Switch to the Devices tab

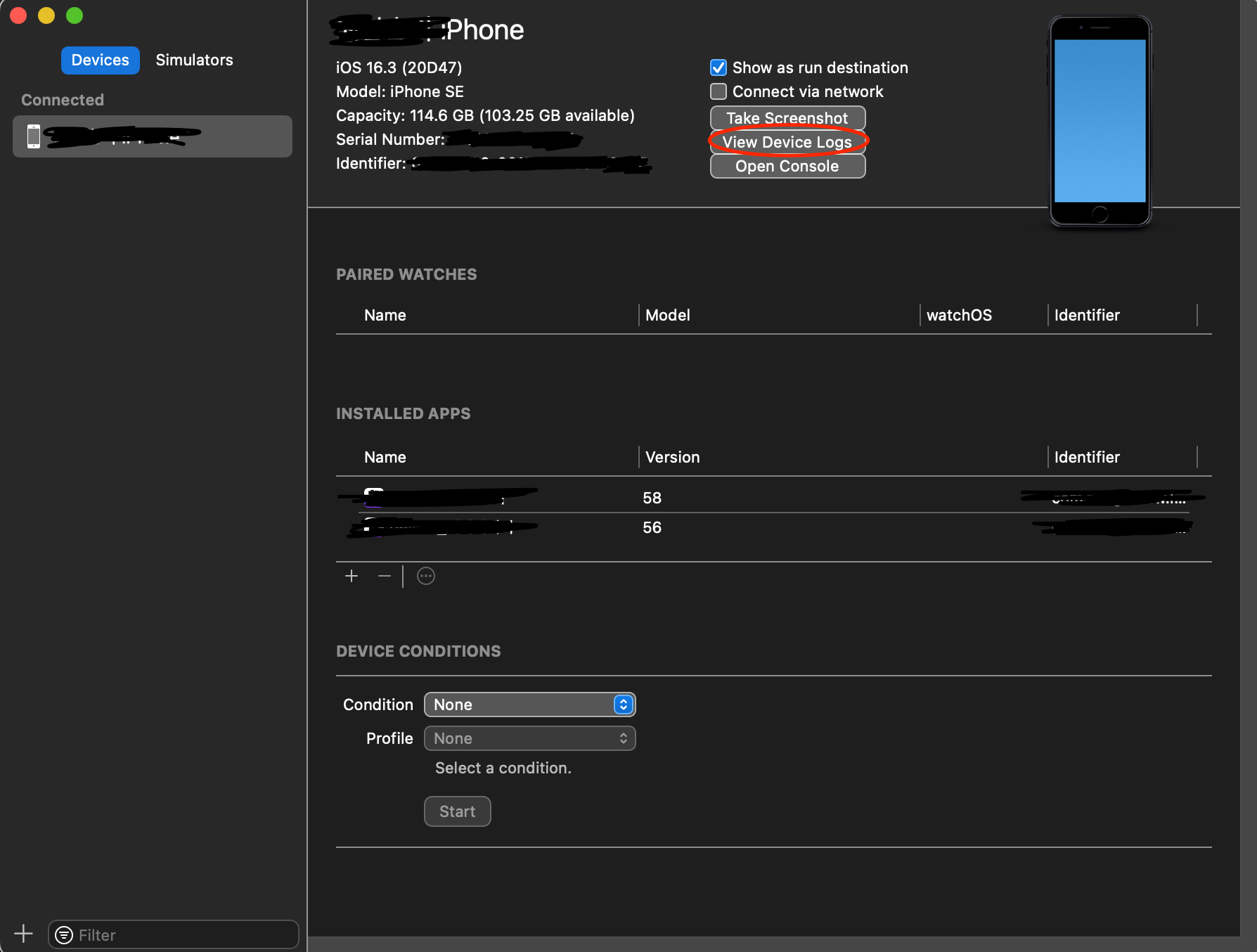pyautogui.click(x=101, y=60)
